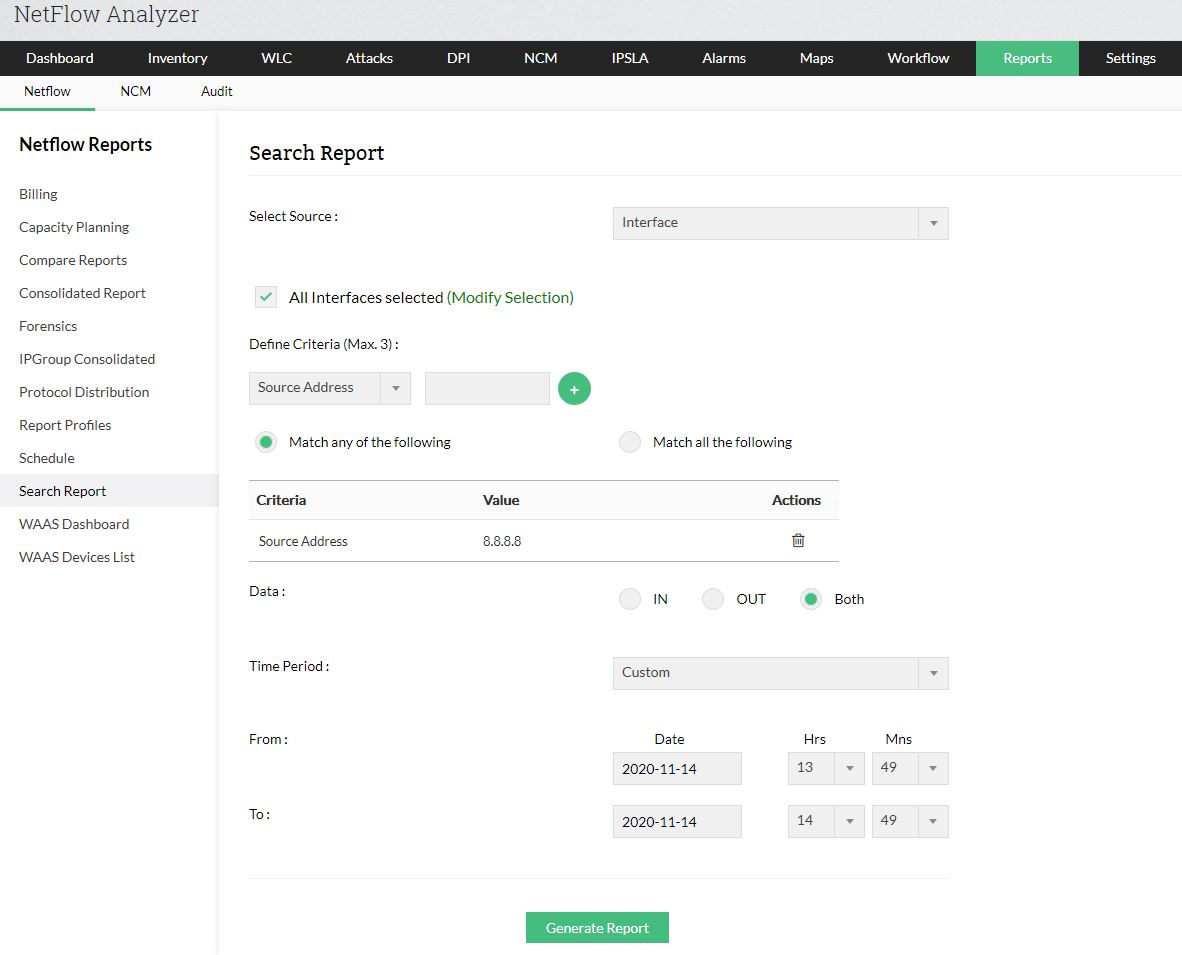This screenshot has height=955, width=1182.
Task: Open the Maps tab
Action: 816,58
